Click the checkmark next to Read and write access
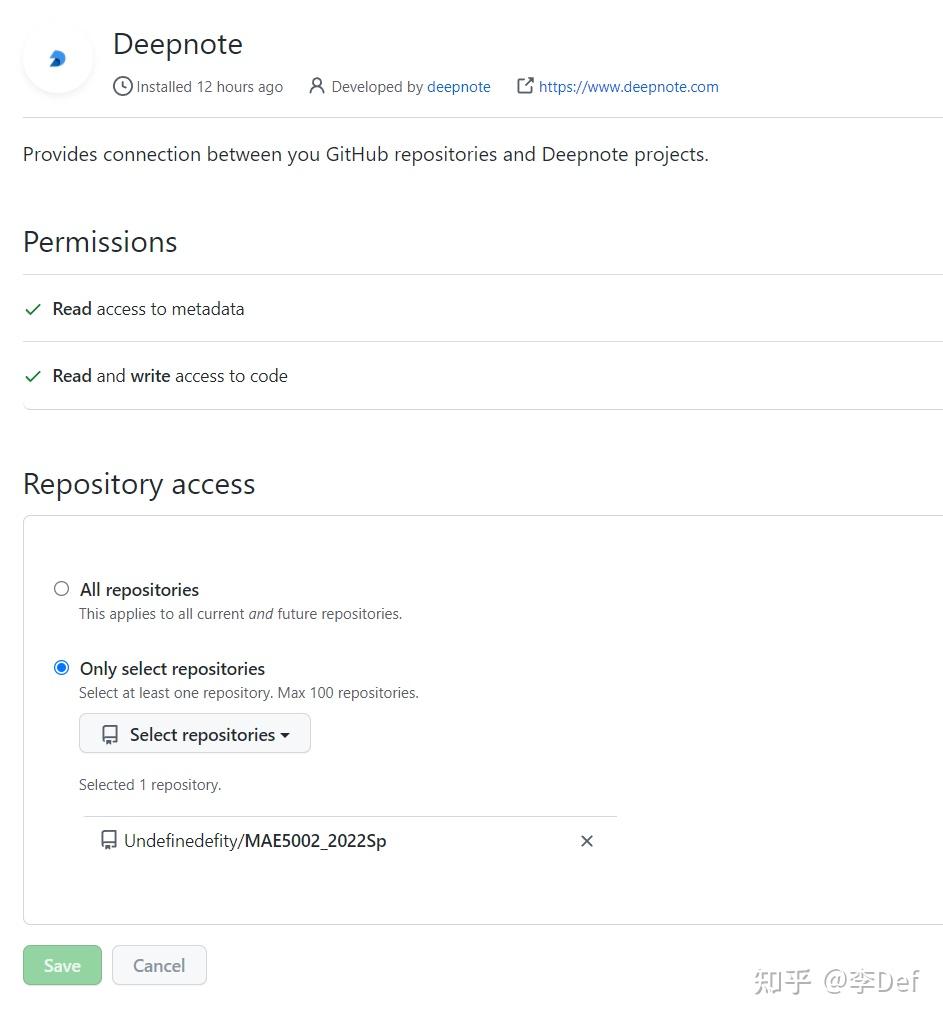Viewport: 943px width, 1019px height. (33, 375)
